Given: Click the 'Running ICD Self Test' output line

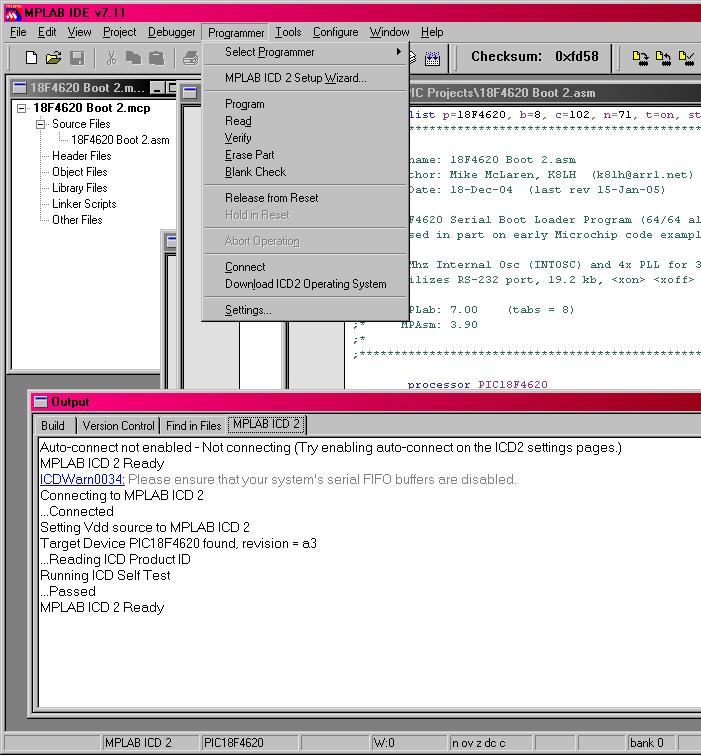Looking at the screenshot, I should [105, 575].
